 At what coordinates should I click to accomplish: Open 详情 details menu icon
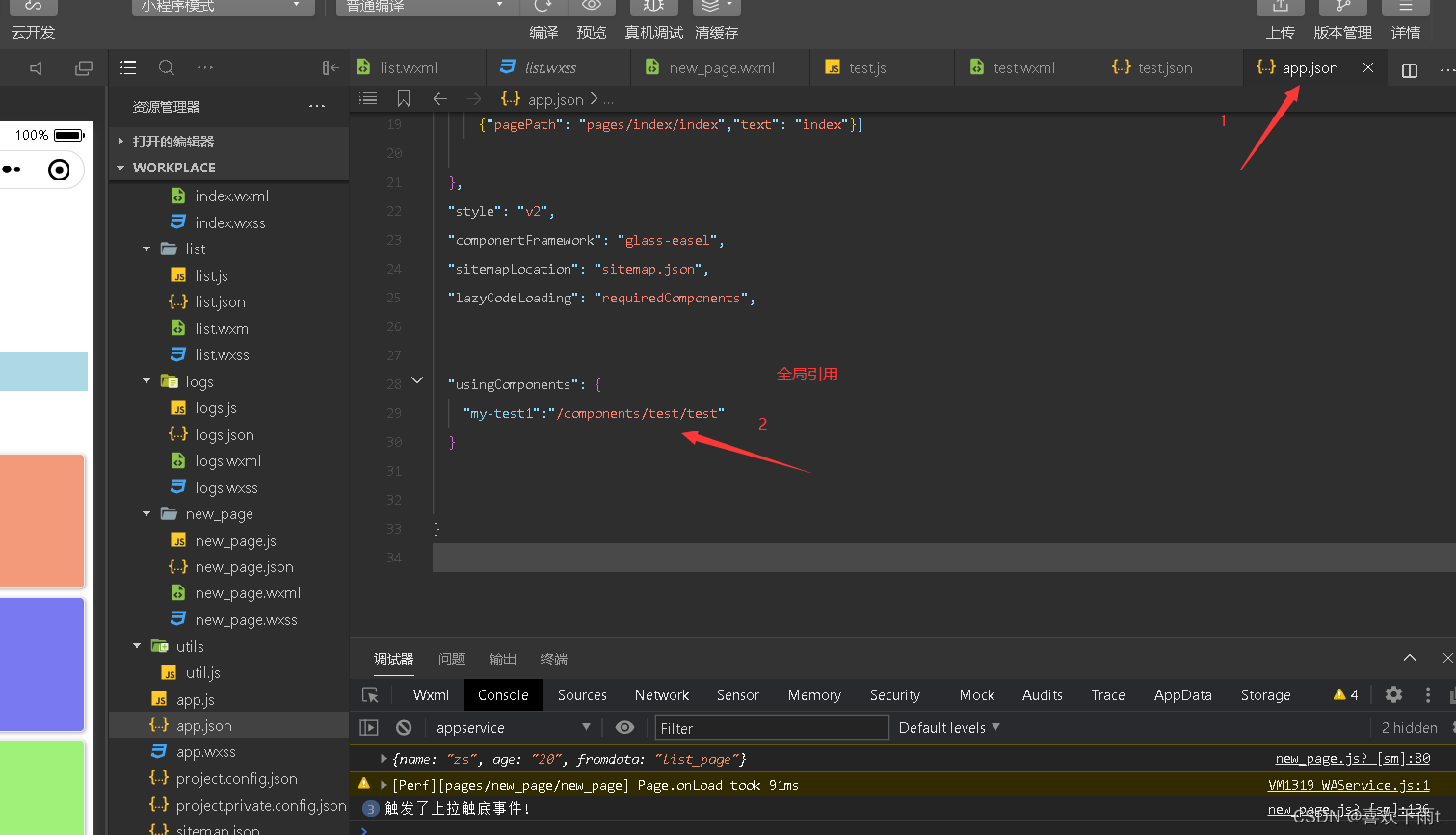pyautogui.click(x=1406, y=7)
